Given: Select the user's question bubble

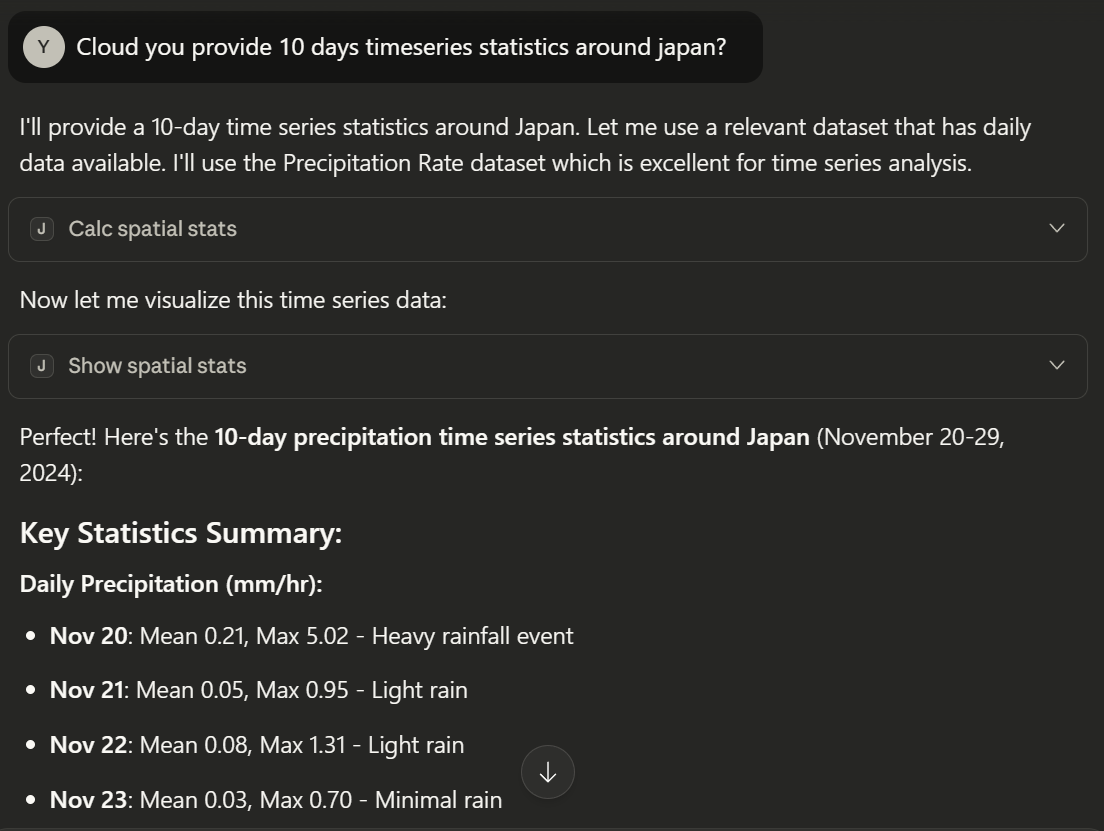Looking at the screenshot, I should [x=390, y=46].
